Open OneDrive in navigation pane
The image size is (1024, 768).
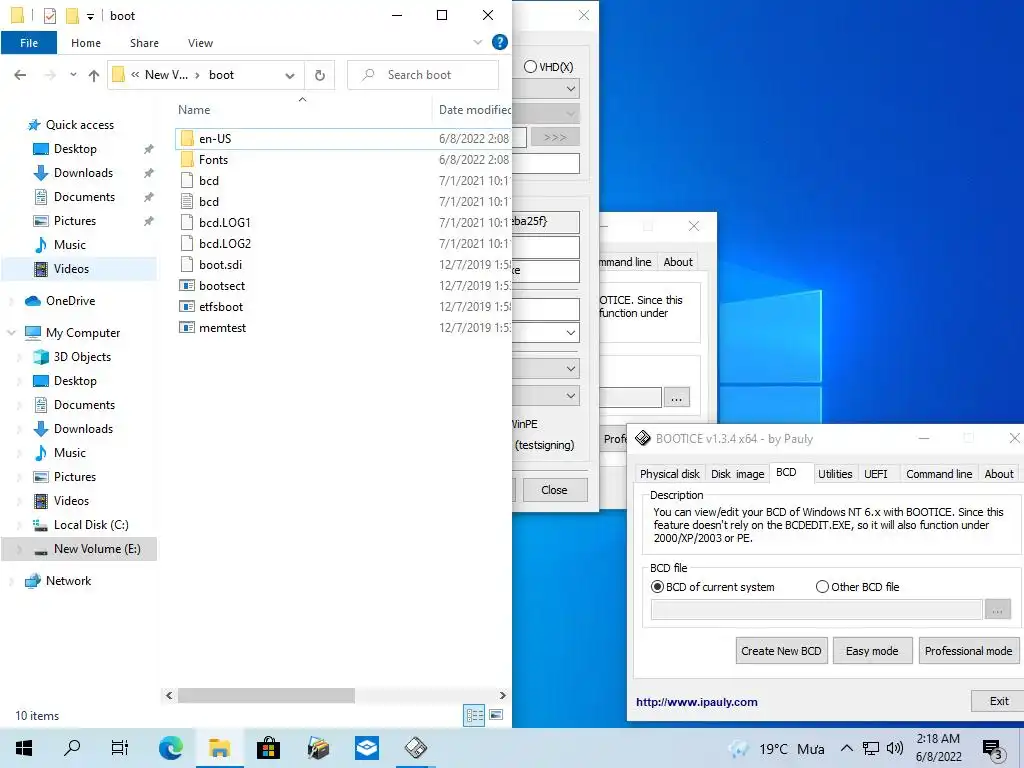pos(70,300)
